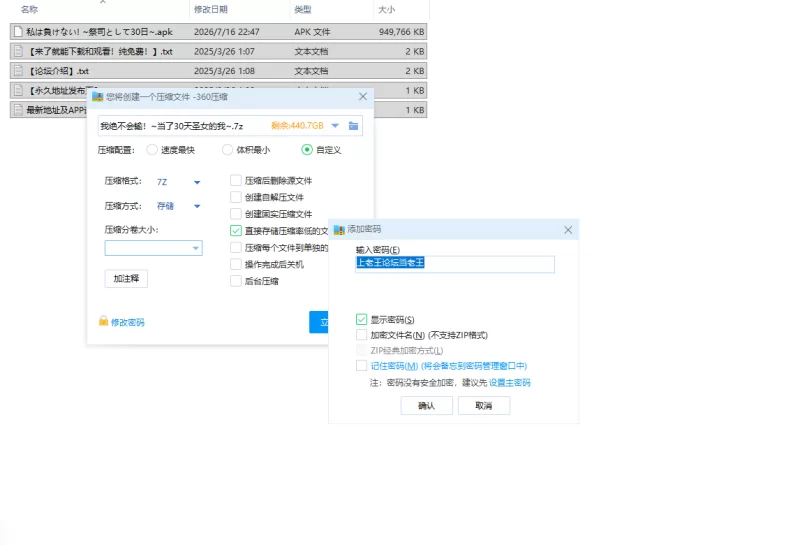The width and height of the screenshot is (800, 545).
Task: Sort files by 修改日期 column header
Action: (211, 9)
